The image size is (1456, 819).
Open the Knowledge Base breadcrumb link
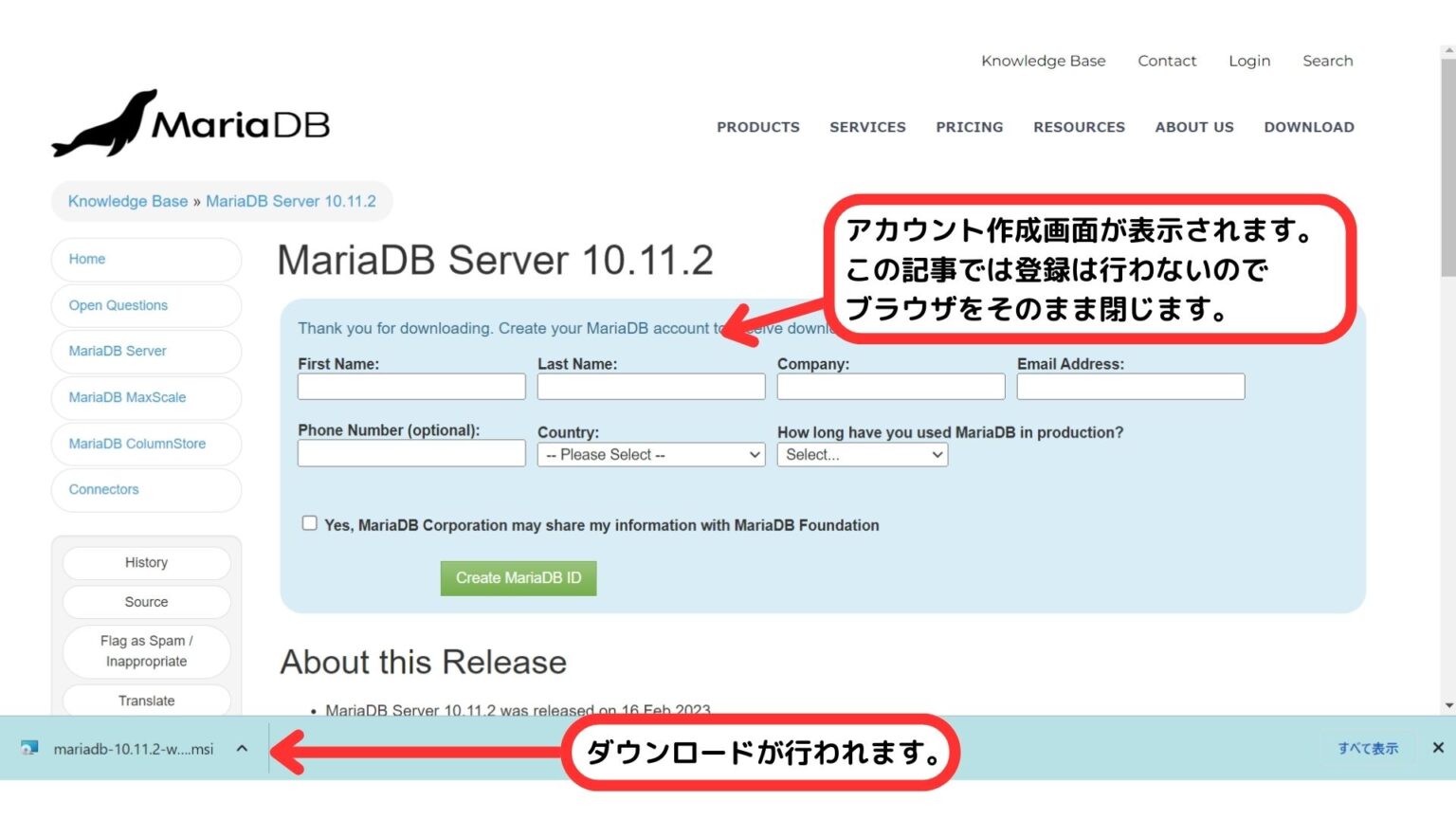tap(126, 201)
